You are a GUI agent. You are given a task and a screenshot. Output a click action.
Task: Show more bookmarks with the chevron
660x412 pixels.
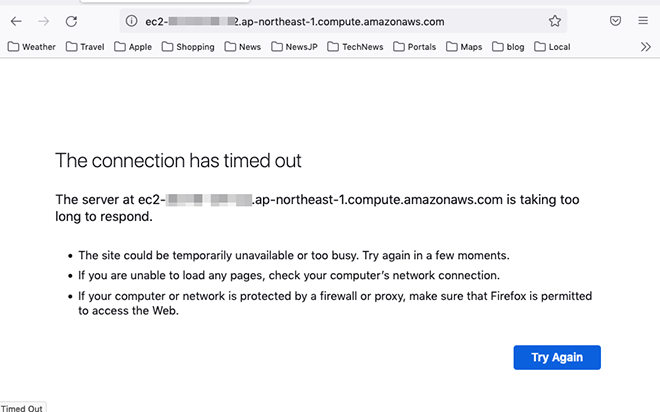click(646, 47)
